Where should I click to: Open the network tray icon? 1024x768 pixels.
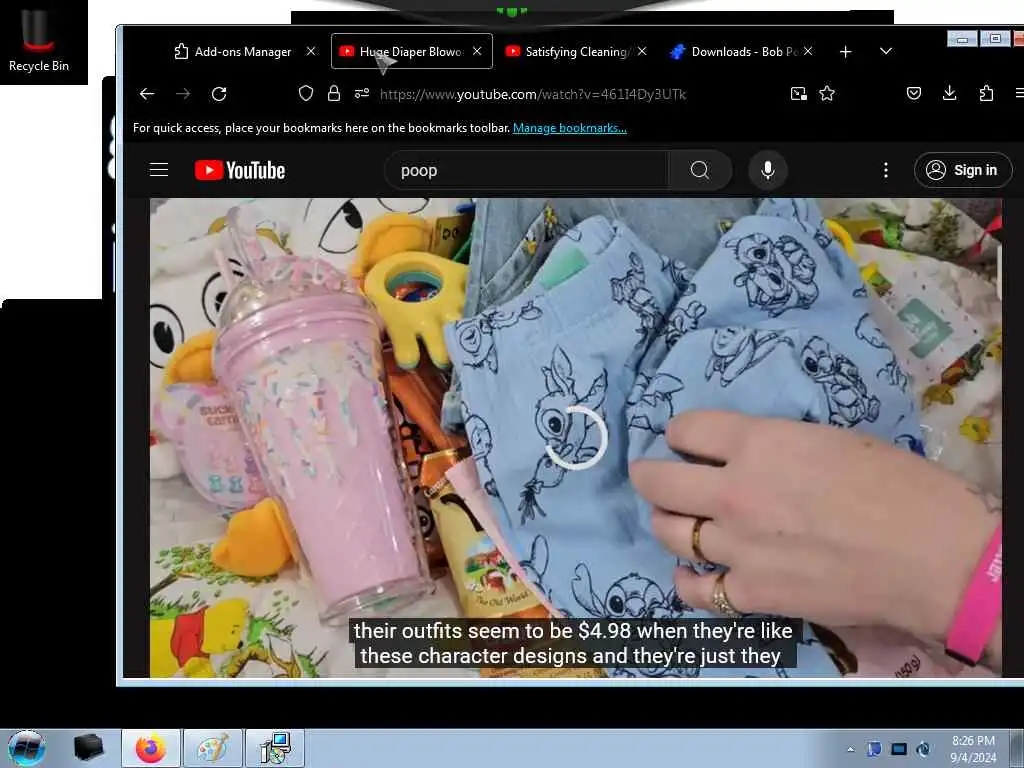[x=899, y=749]
